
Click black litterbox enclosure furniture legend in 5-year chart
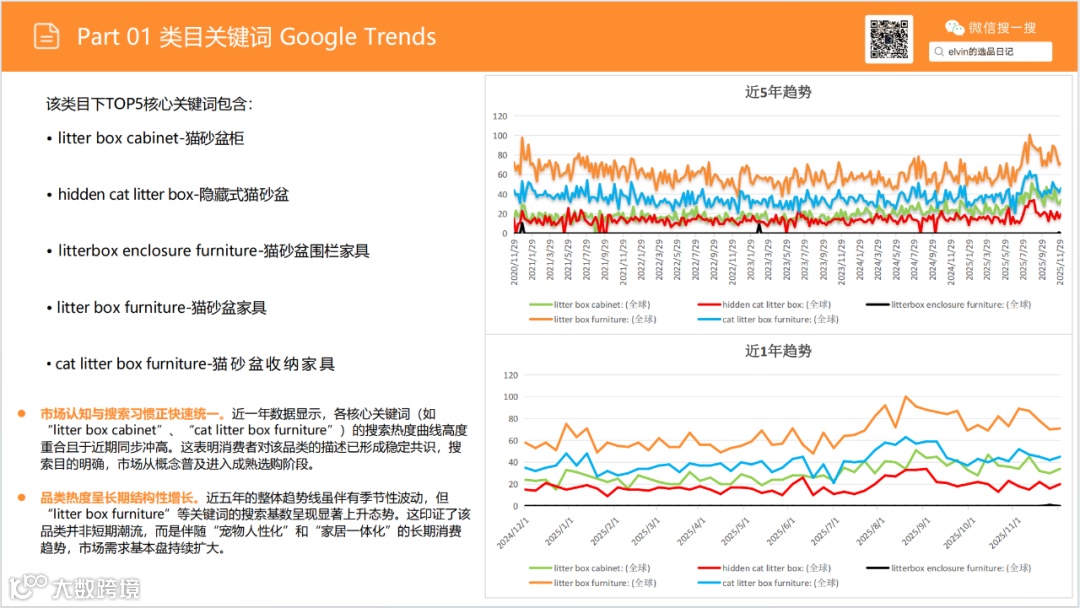pyautogui.click(x=948, y=304)
